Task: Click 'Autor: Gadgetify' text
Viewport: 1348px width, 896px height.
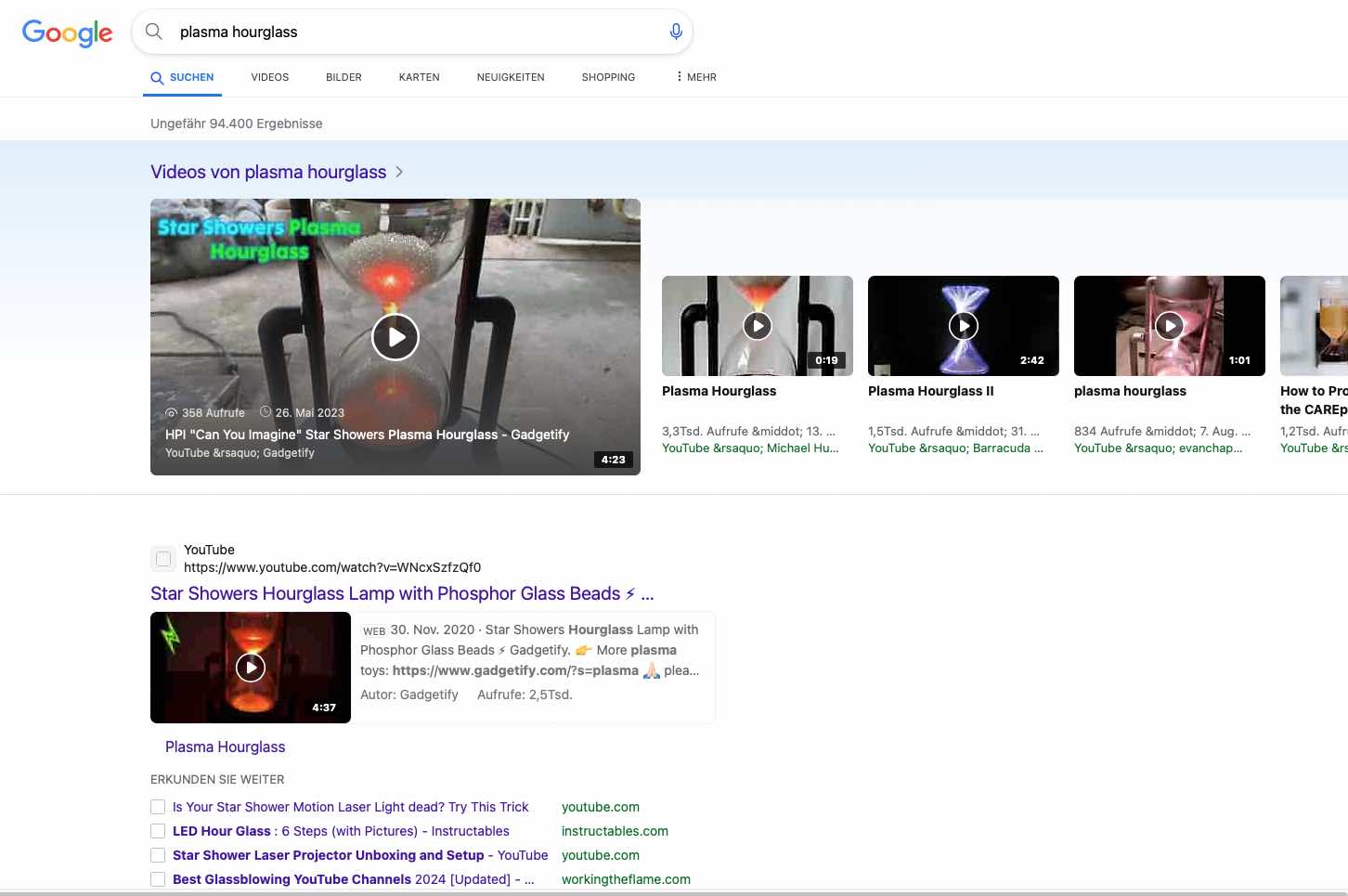Action: tap(409, 695)
